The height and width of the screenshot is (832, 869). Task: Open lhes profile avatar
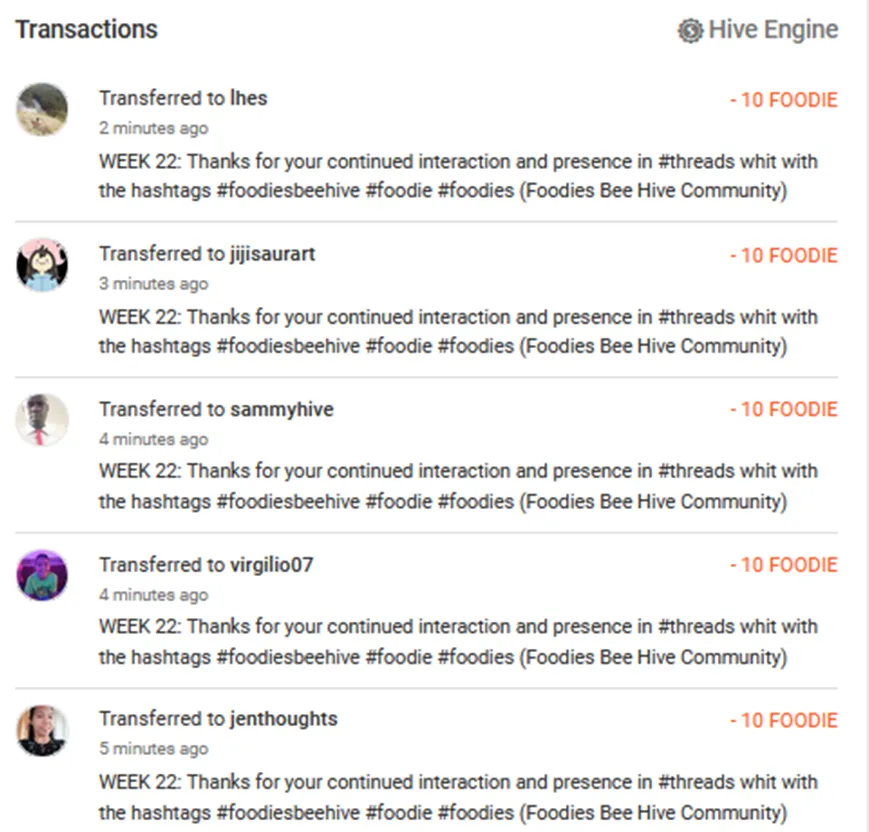click(x=42, y=109)
